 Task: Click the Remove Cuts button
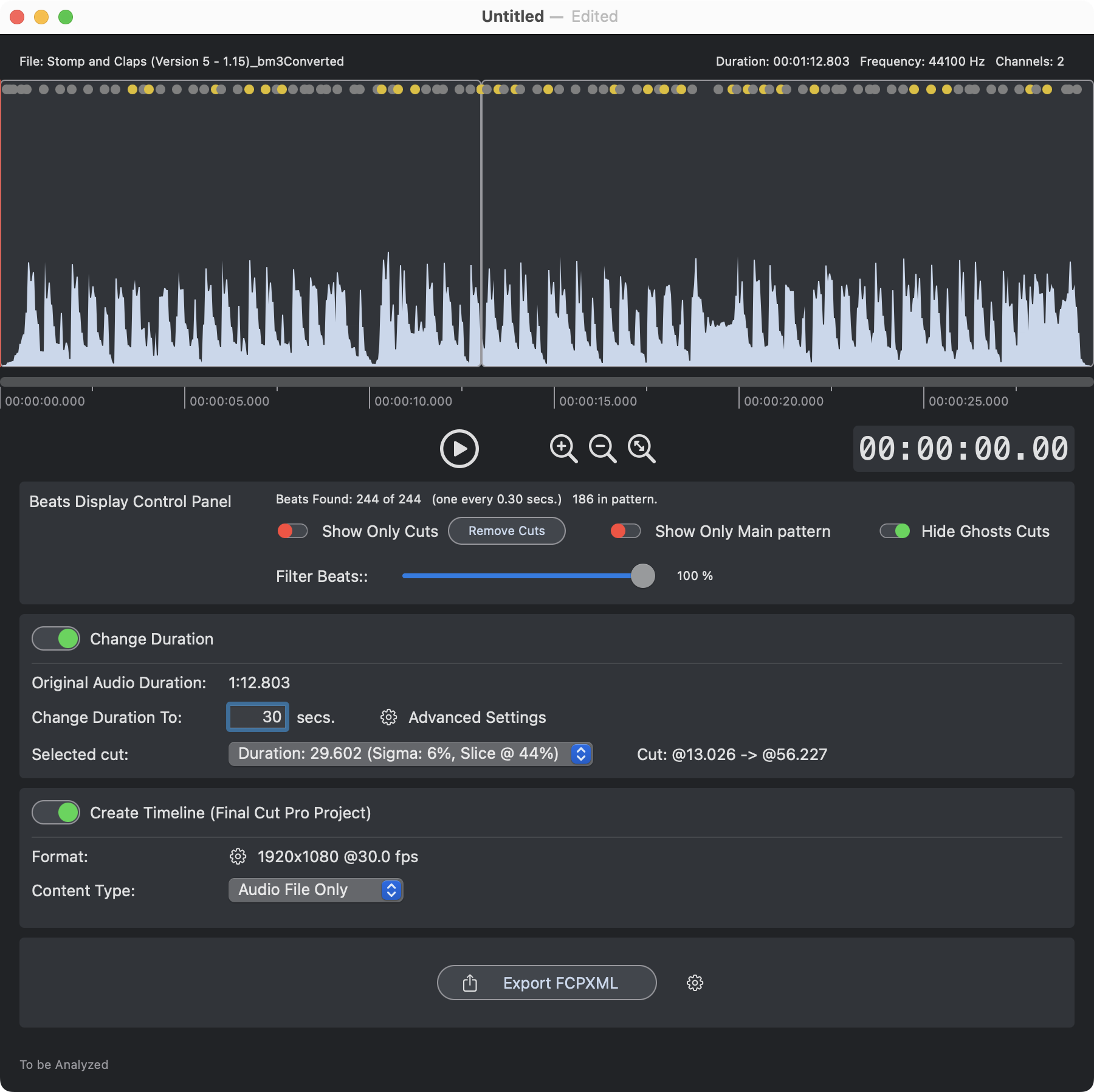[507, 531]
